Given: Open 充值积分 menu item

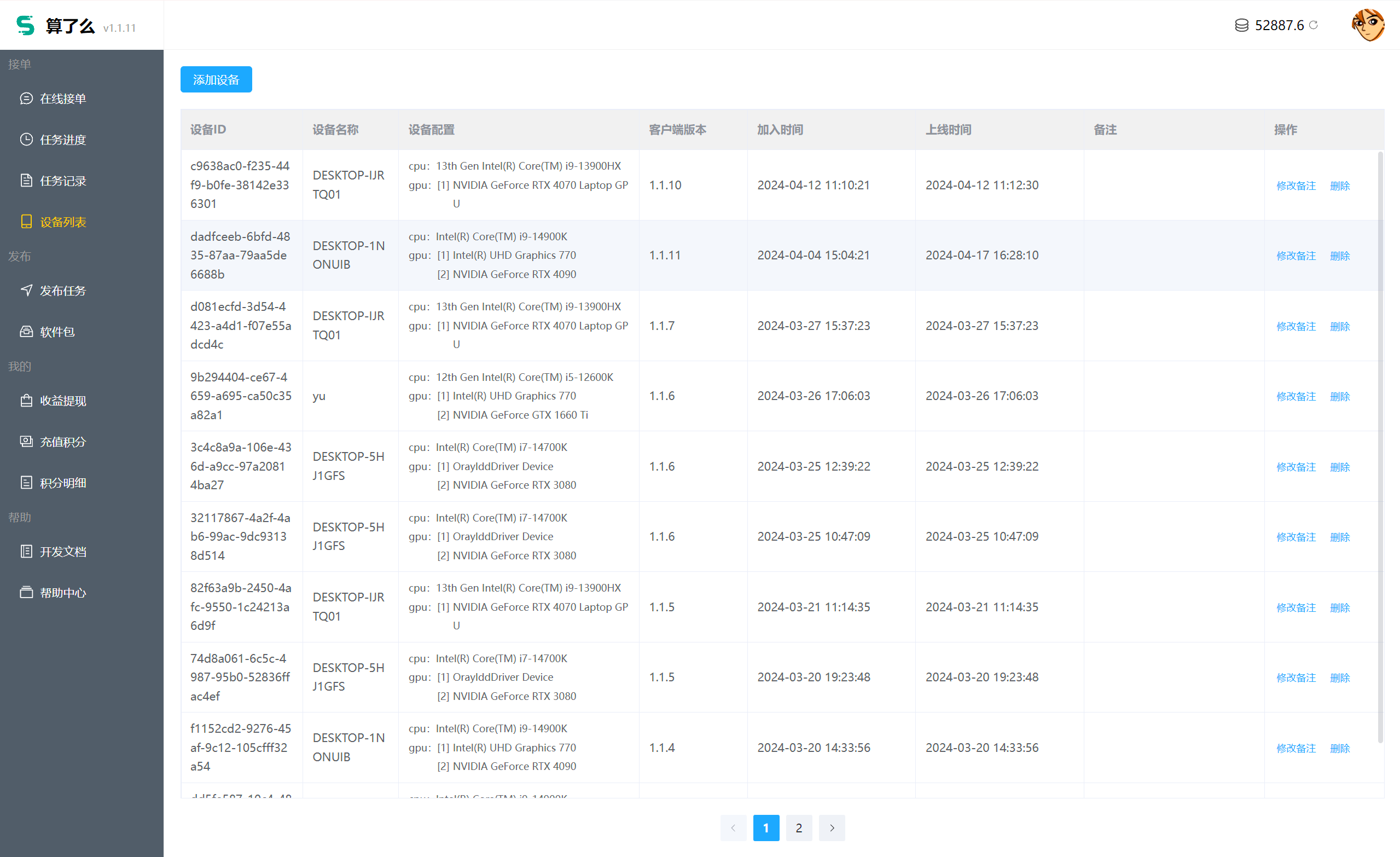Looking at the screenshot, I should click(62, 442).
